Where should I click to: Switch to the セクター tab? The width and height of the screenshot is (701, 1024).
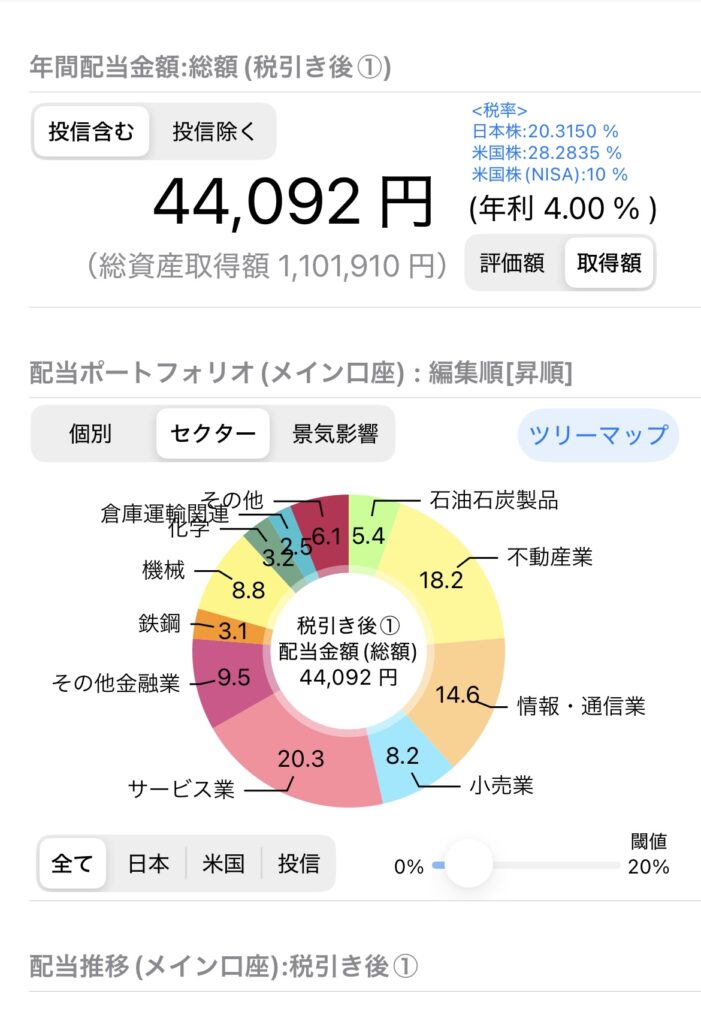point(212,434)
